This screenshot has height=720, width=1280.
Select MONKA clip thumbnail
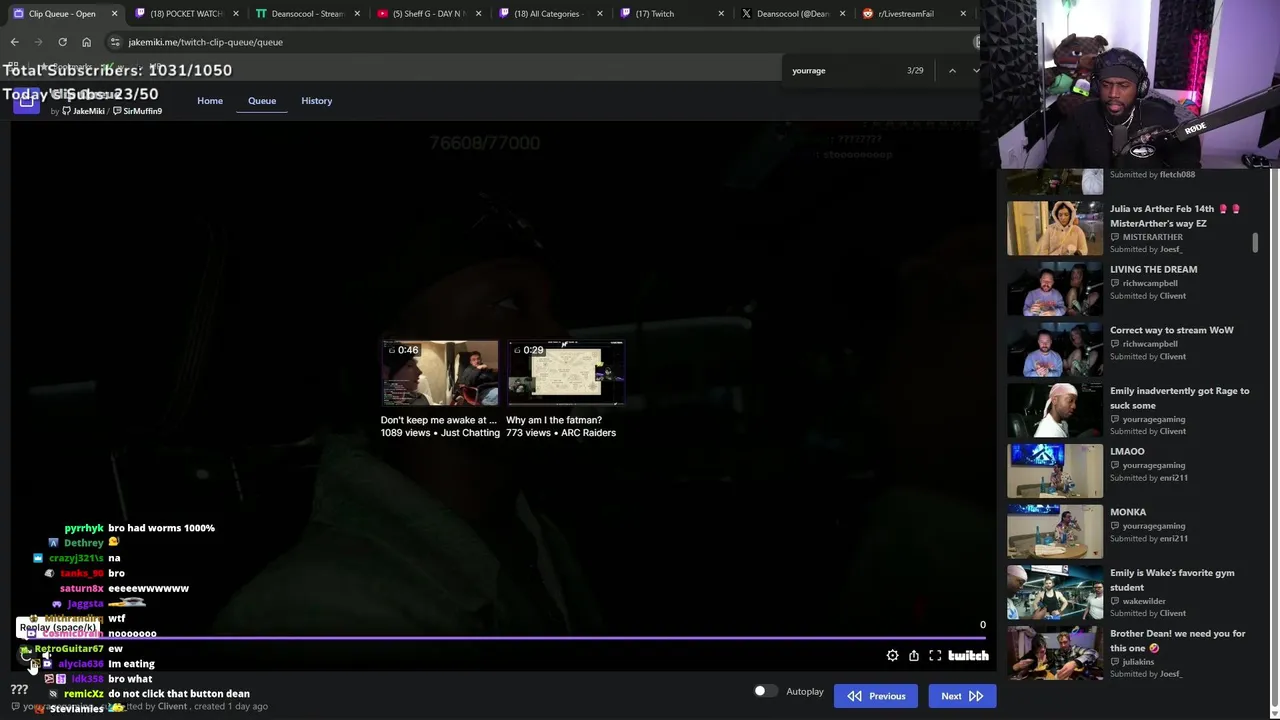pyautogui.click(x=1054, y=532)
